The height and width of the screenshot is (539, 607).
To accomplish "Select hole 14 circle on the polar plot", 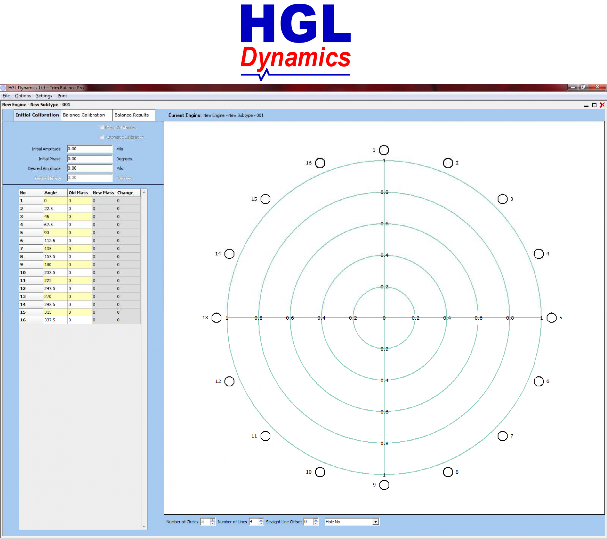I will coord(229,254).
